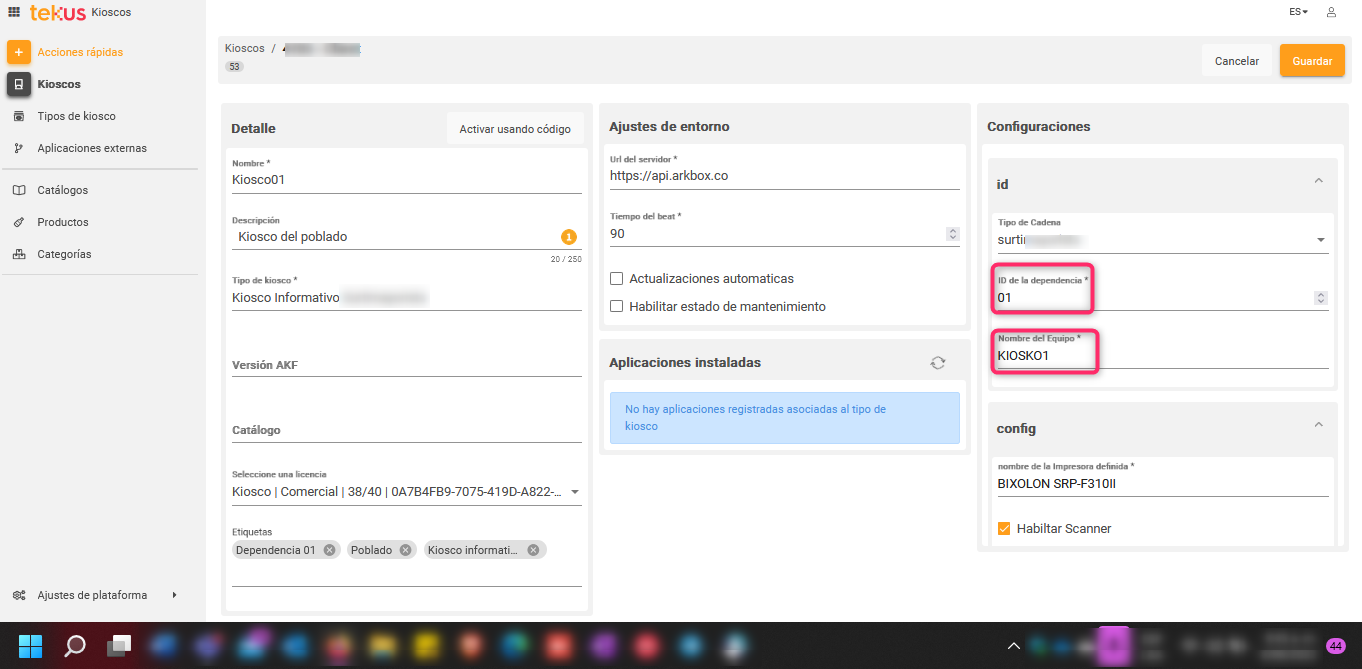
Task: Uncheck the Habilitar Scanner checkbox
Action: pos(1004,528)
